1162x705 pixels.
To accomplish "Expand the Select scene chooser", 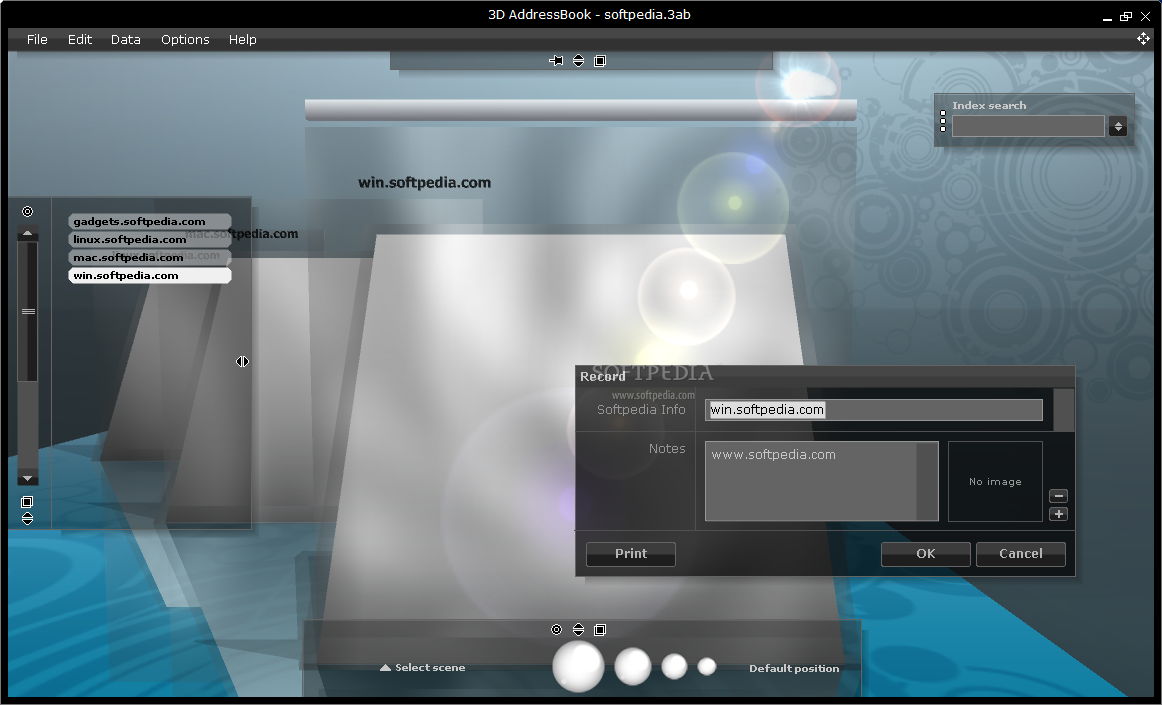I will [x=422, y=667].
